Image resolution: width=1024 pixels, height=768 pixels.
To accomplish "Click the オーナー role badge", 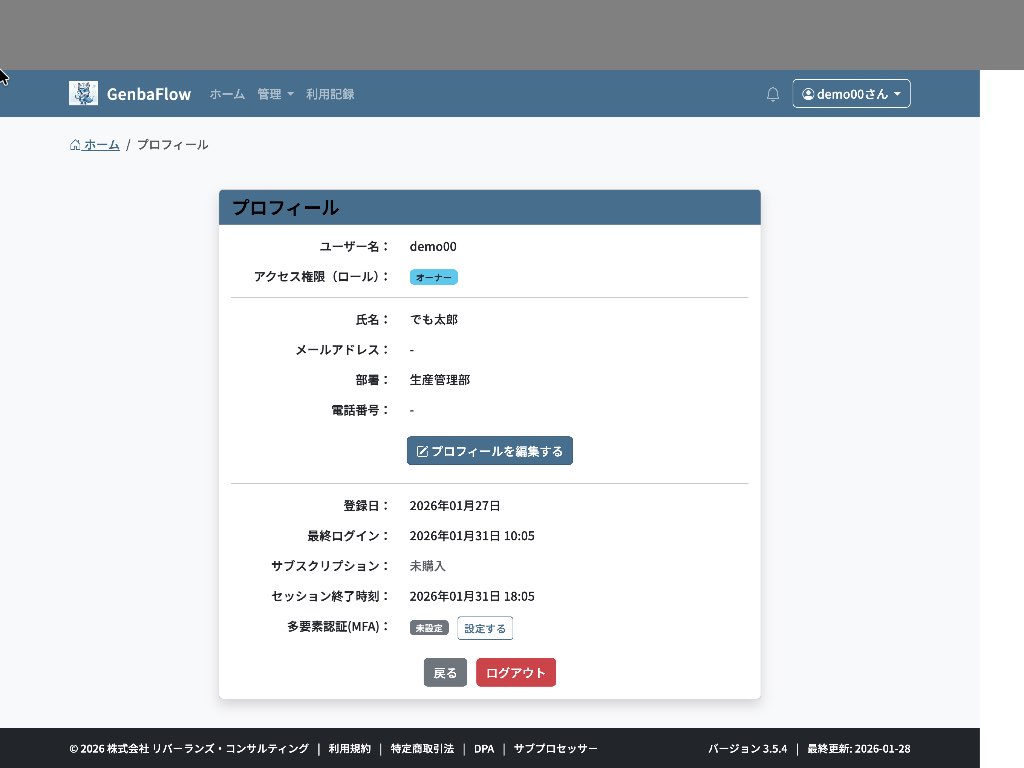I will 433,277.
